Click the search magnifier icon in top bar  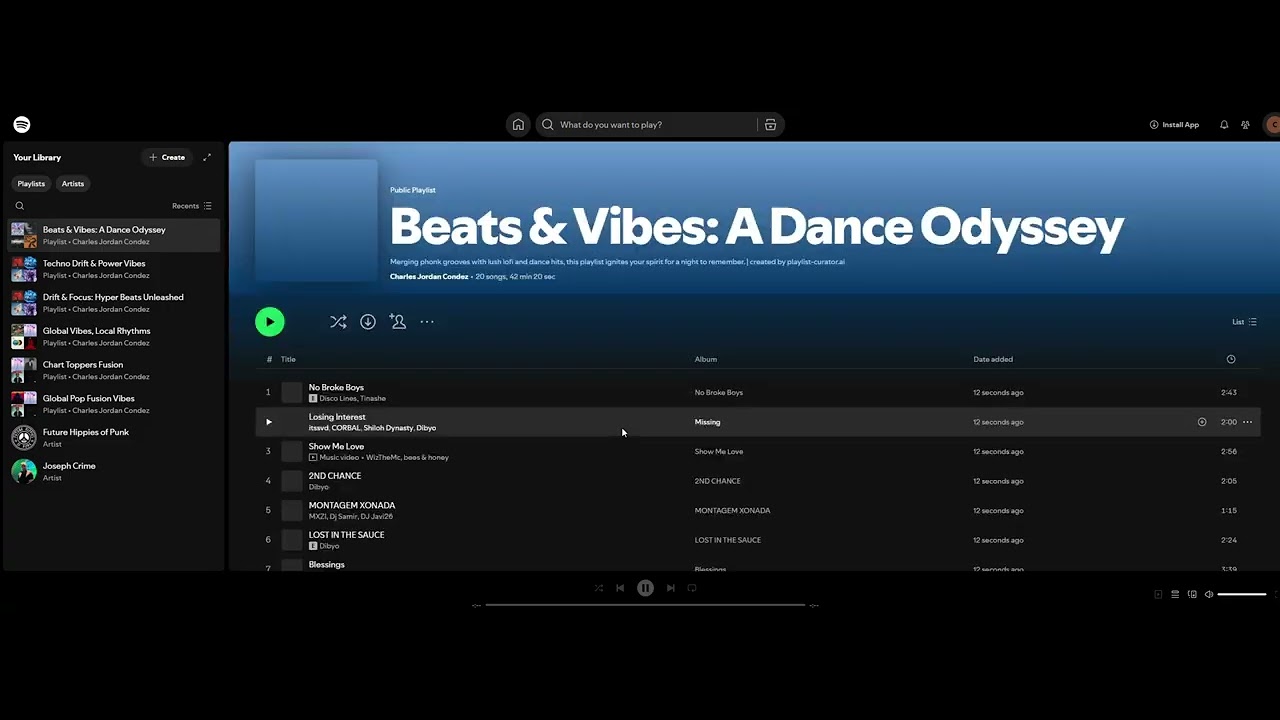pos(547,125)
